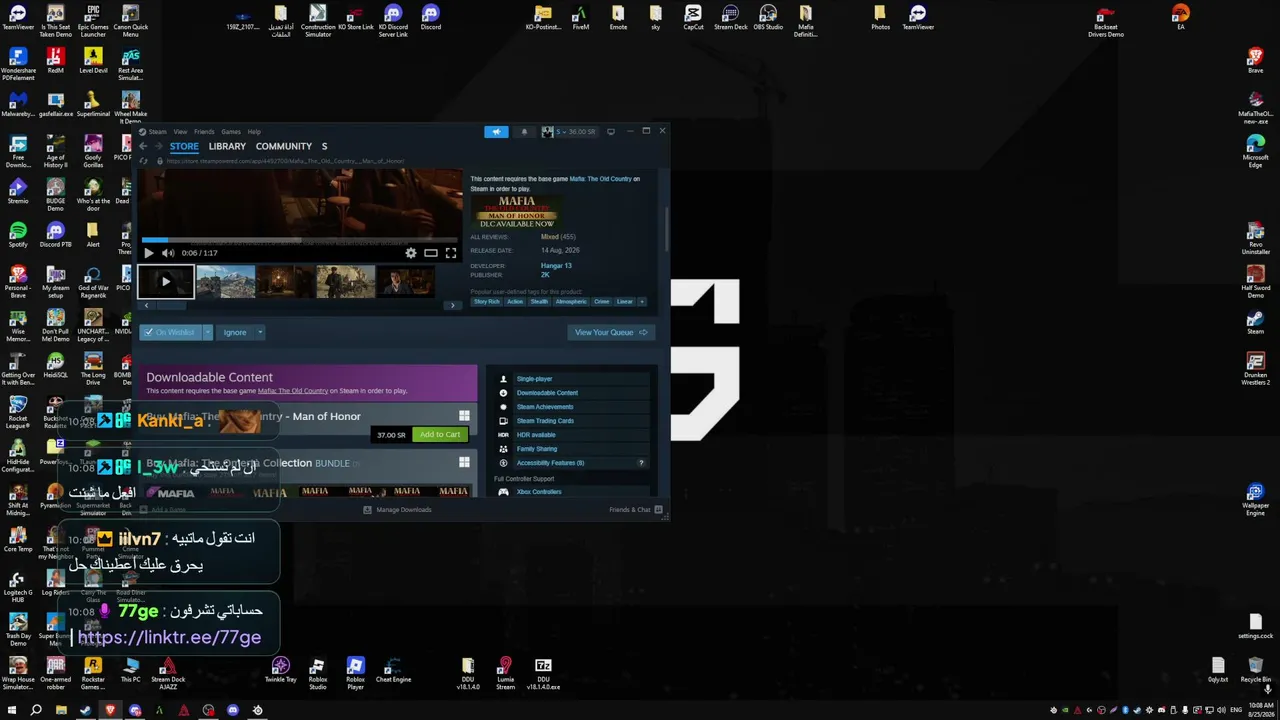Open the Windows Start menu

[x=13, y=710]
